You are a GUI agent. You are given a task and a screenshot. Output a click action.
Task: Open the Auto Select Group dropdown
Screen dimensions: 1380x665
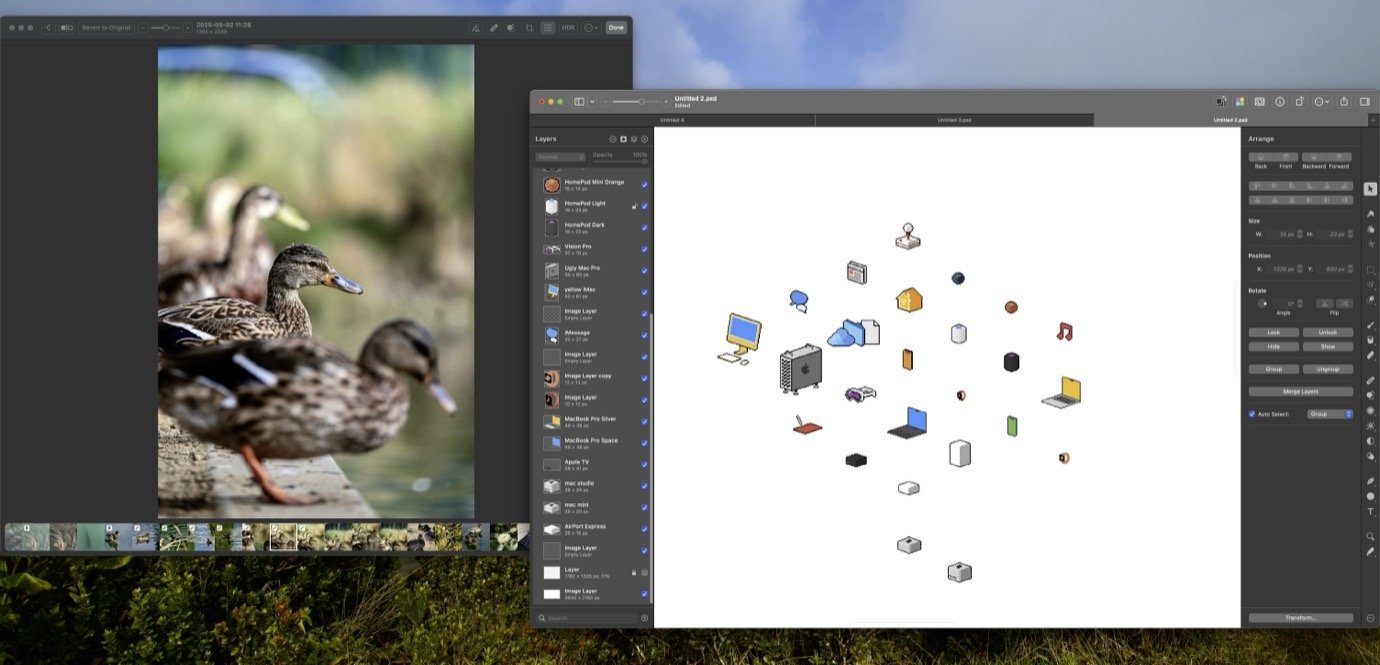coord(1330,414)
